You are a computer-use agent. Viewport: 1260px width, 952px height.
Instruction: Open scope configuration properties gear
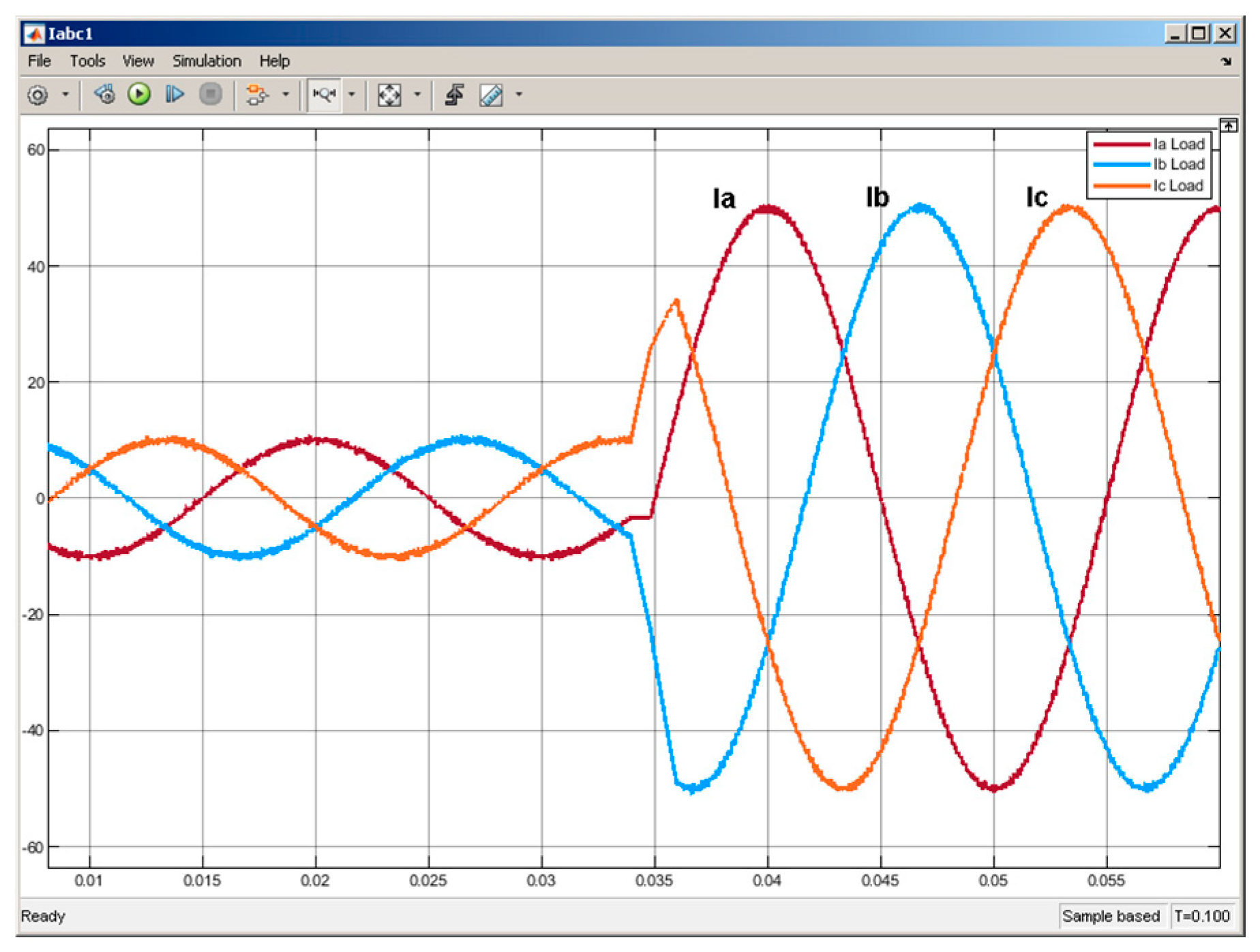(37, 95)
